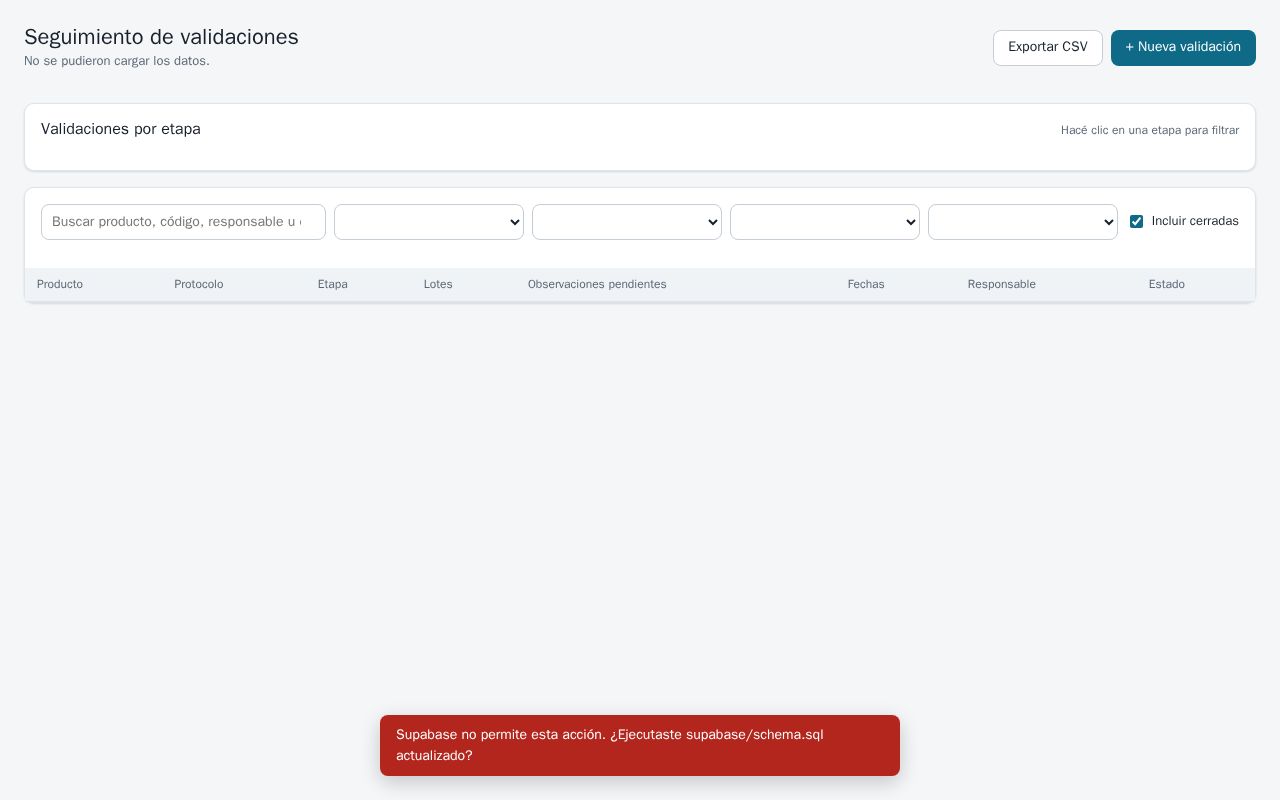Focus the Buscar producto search field
The height and width of the screenshot is (800, 1280).
click(x=183, y=222)
